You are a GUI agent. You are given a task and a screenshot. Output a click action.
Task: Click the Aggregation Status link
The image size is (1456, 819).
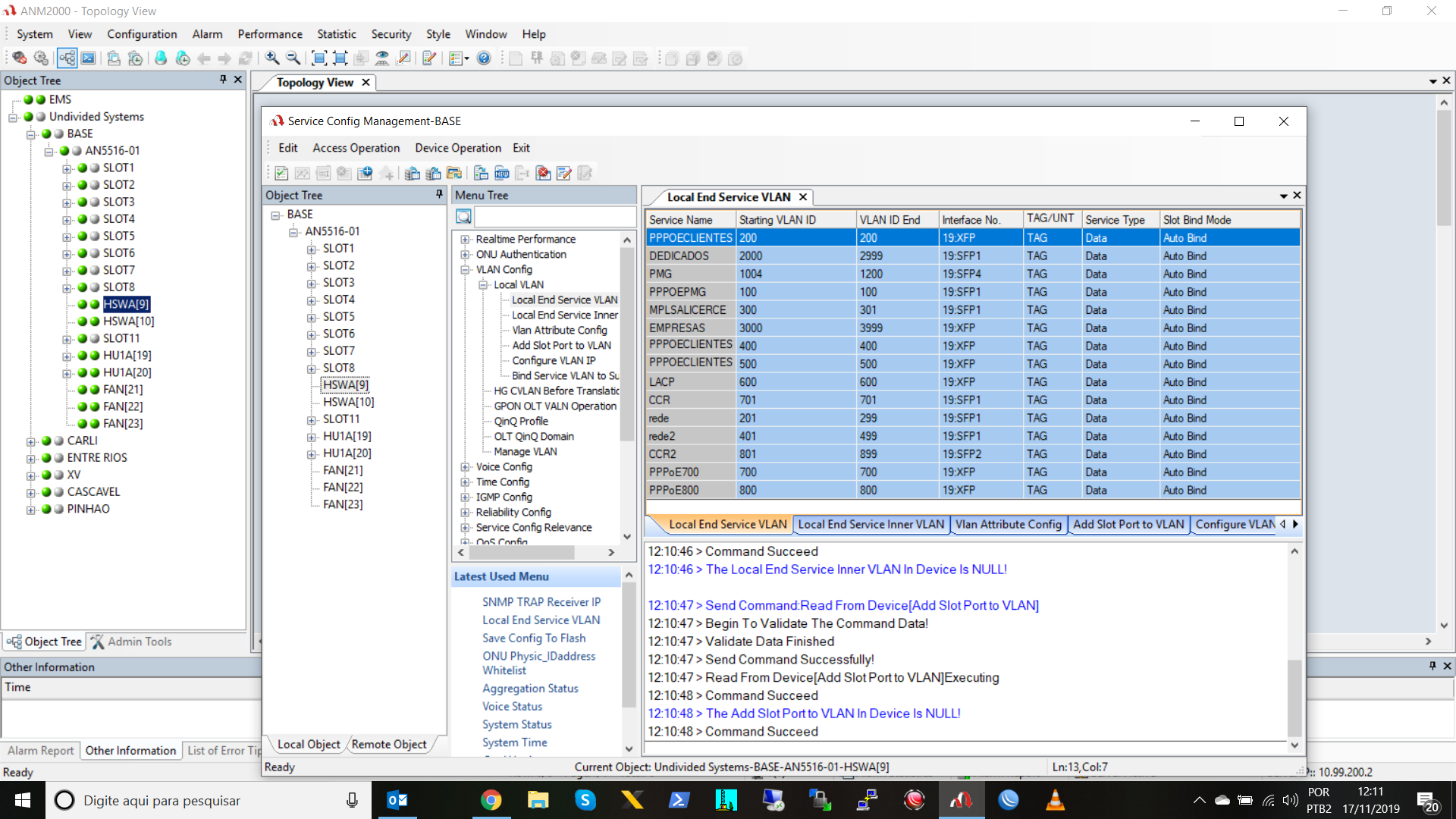pyautogui.click(x=529, y=688)
